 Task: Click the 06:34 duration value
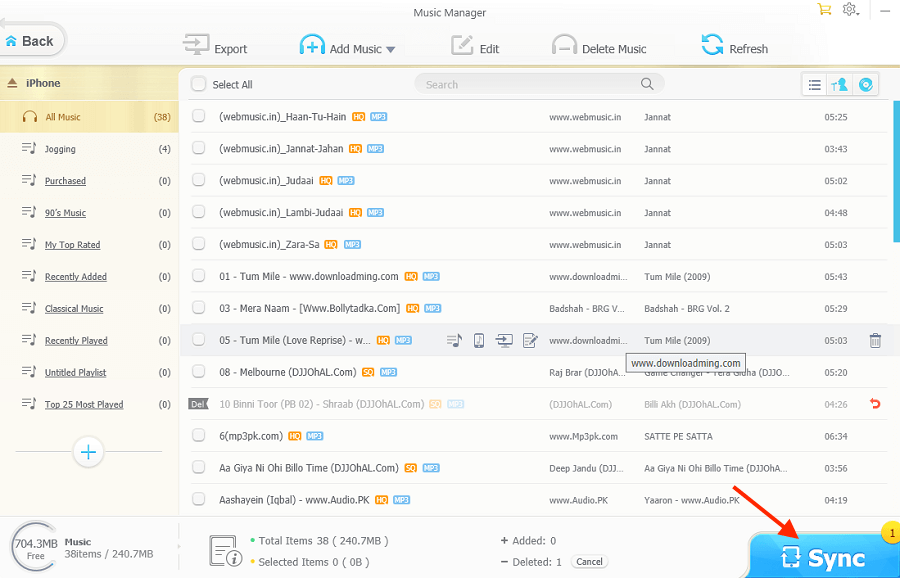coord(836,437)
